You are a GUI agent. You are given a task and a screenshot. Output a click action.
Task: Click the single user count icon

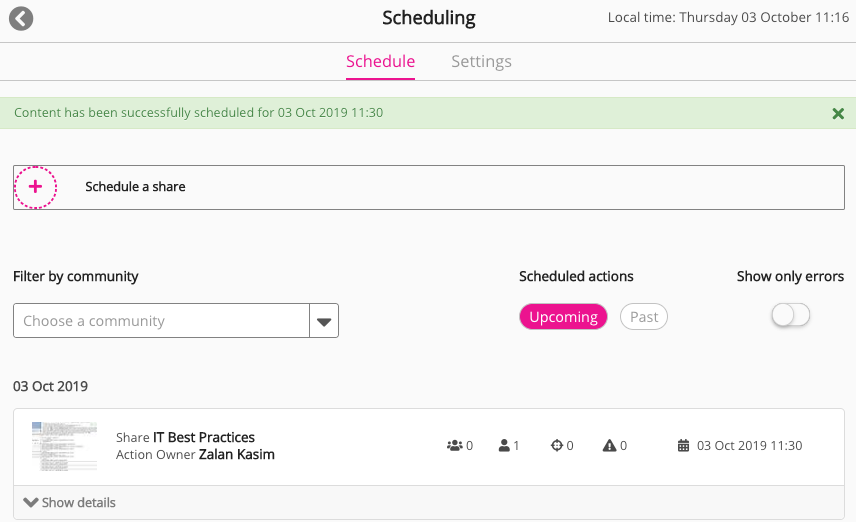tap(504, 446)
